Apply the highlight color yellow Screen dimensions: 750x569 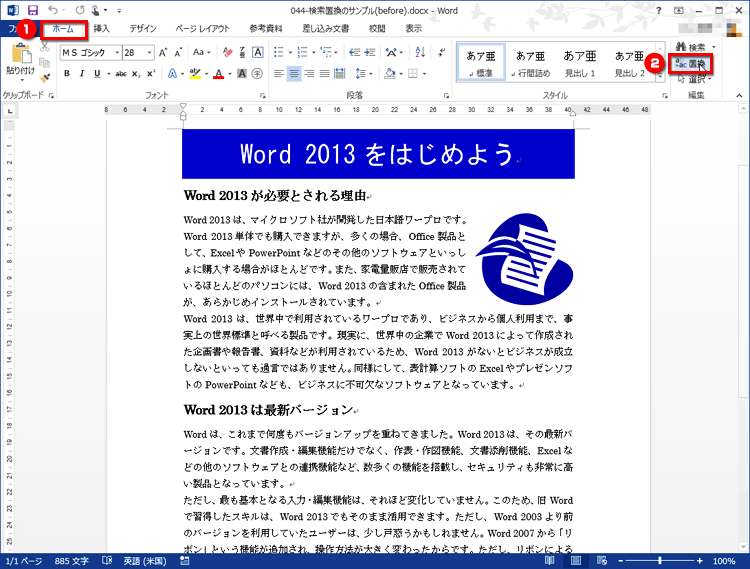[195, 74]
